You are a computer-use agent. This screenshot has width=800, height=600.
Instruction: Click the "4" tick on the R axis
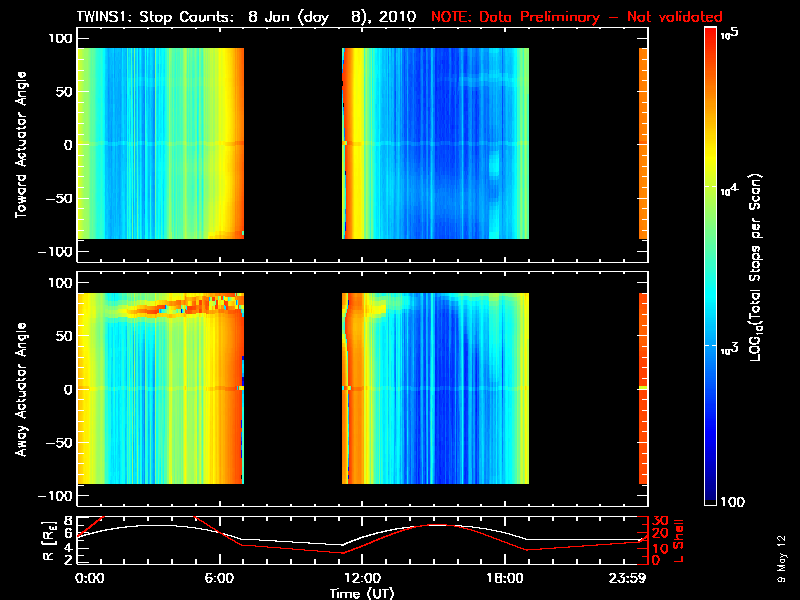(x=67, y=548)
